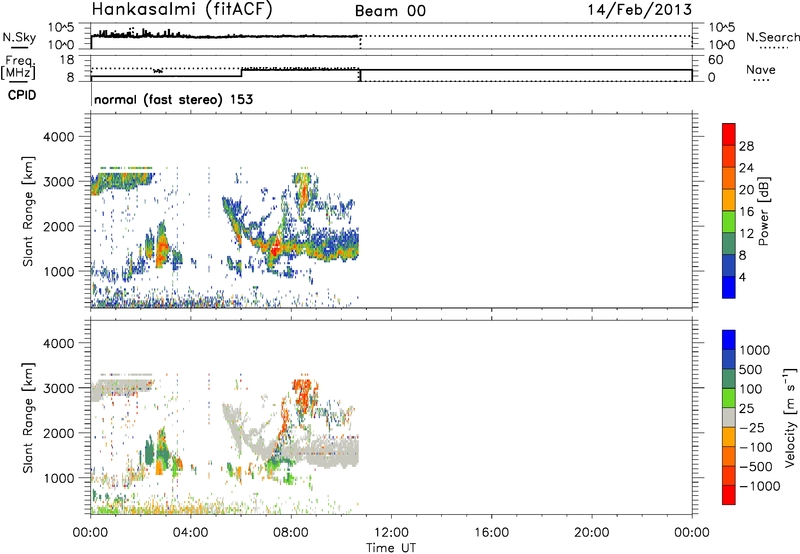Screen dimensions: 800x554
Task: Click the 'Freq. [MHz]' axis label
Action: coord(18,67)
